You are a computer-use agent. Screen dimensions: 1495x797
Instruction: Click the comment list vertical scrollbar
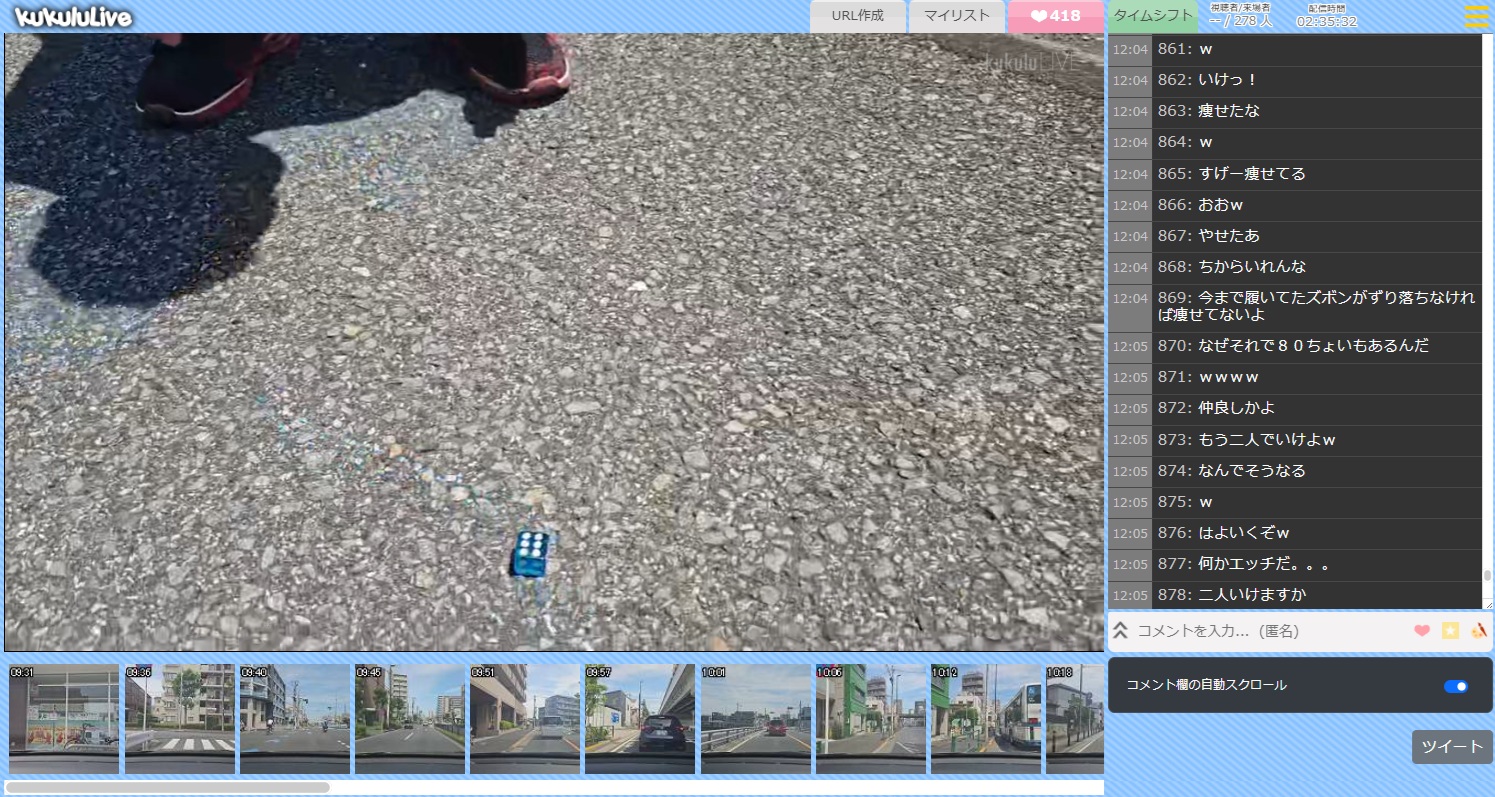click(x=1487, y=576)
